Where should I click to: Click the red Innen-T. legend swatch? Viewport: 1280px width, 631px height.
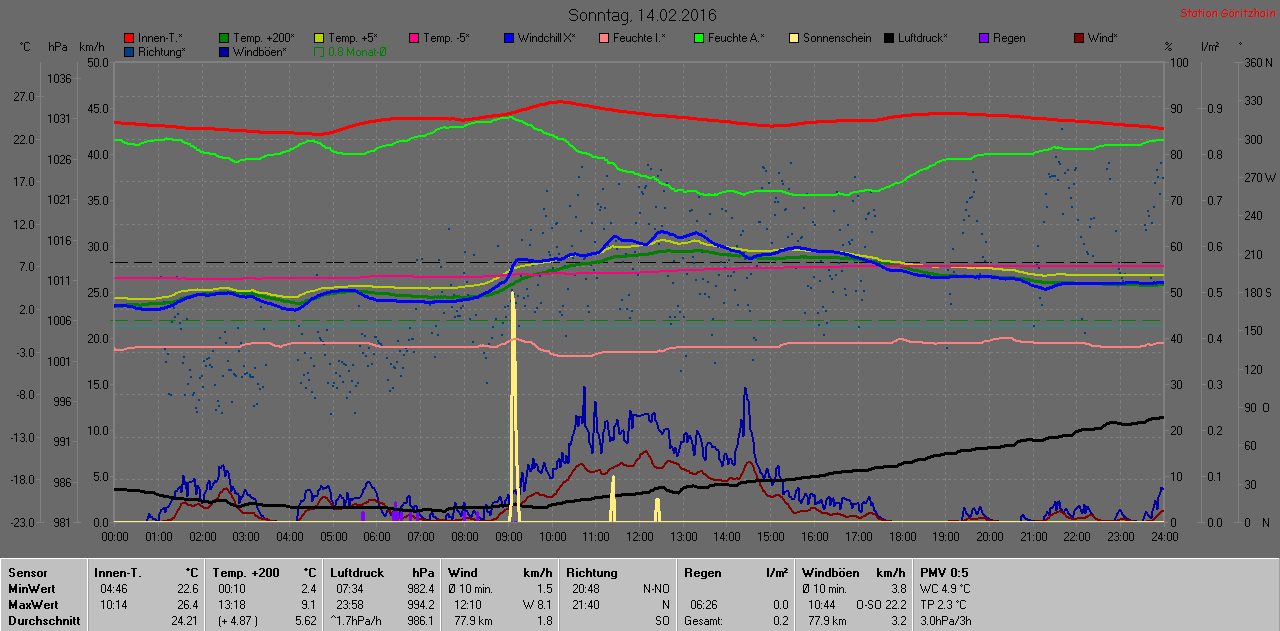(130, 38)
